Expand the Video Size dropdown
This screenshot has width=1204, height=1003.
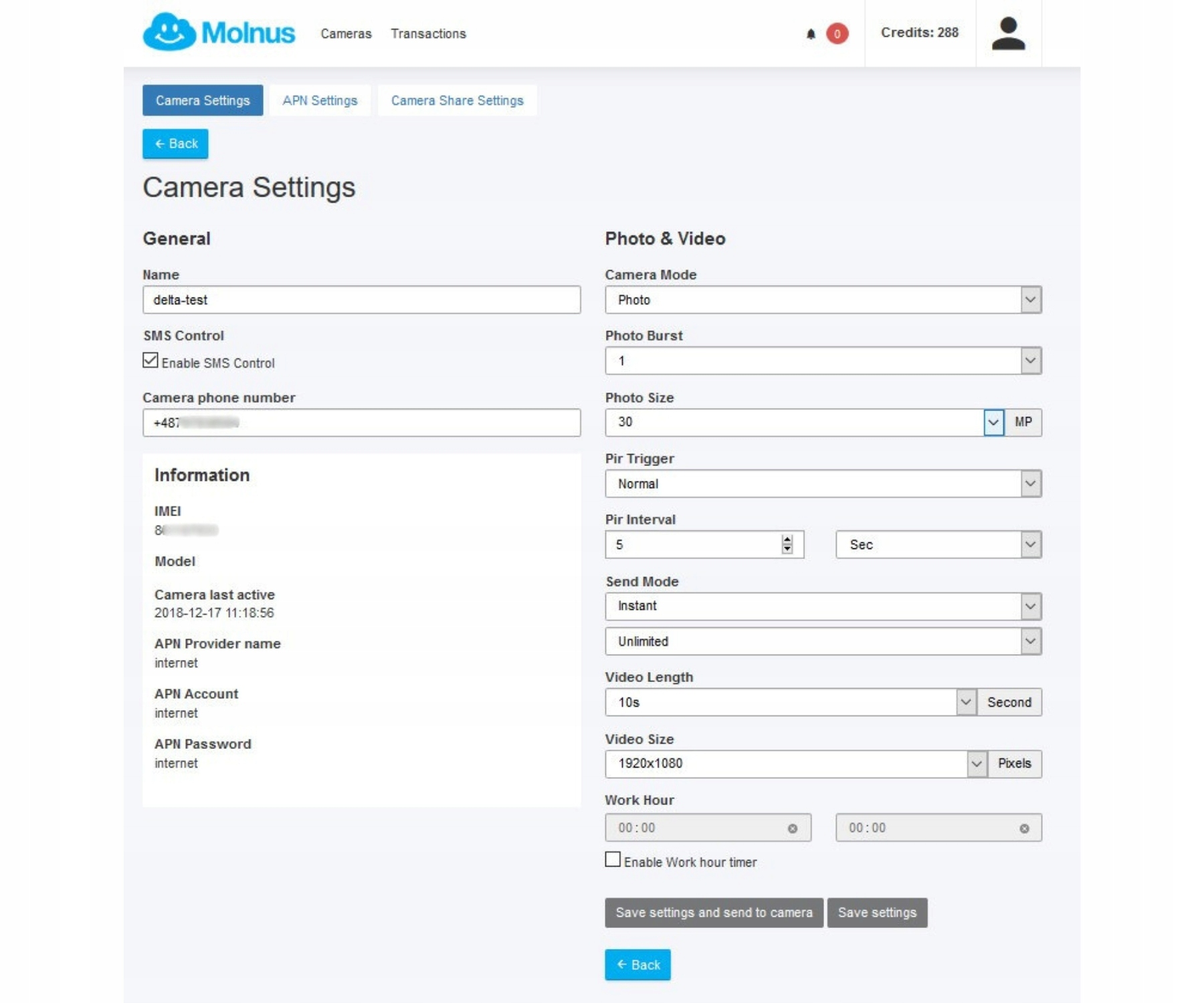pos(977,764)
